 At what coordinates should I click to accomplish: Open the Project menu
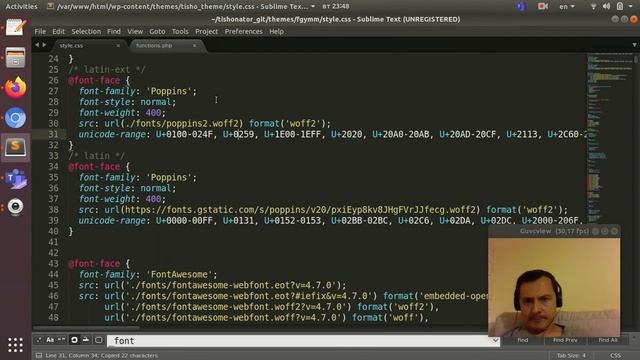point(207,31)
